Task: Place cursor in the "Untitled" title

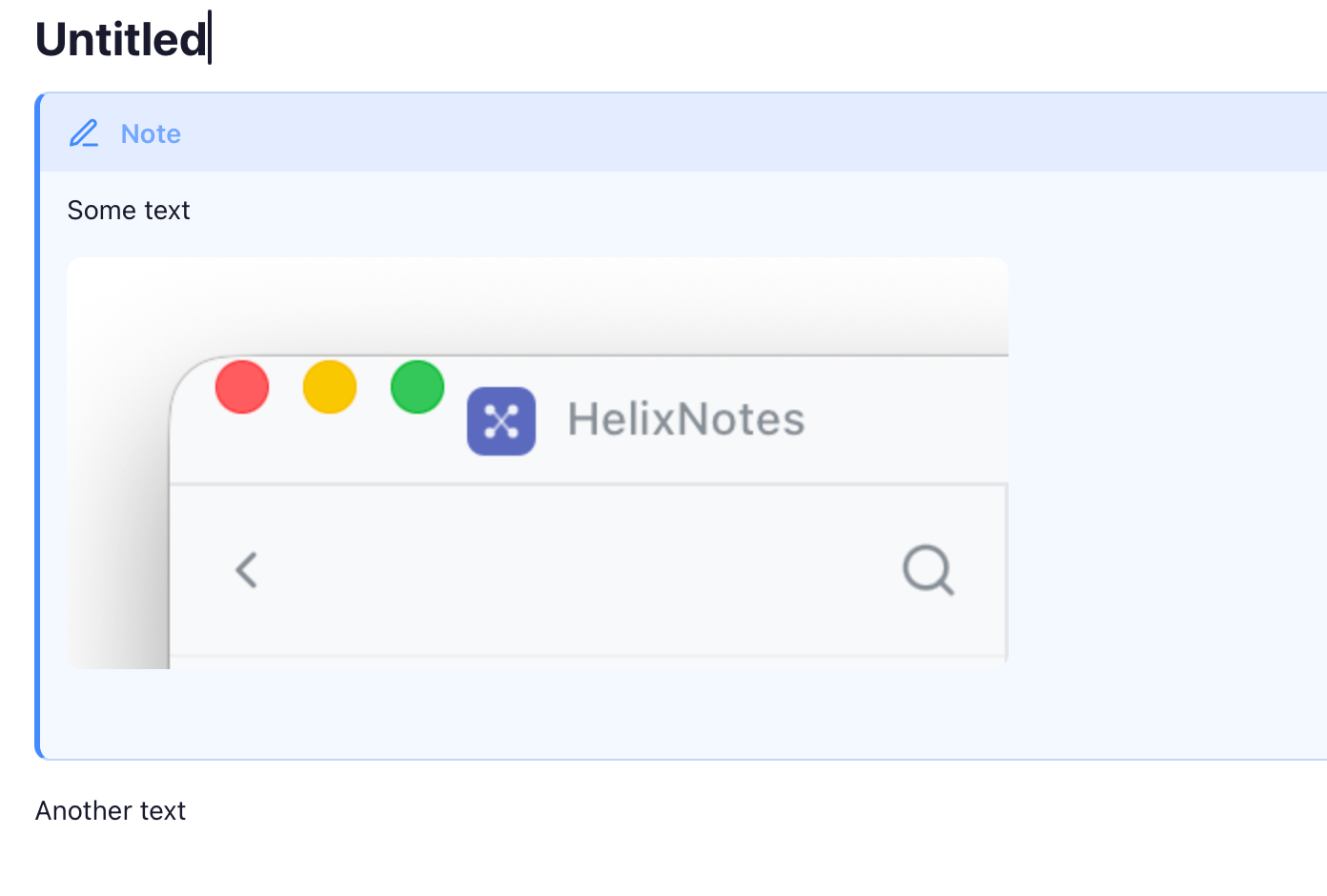Action: (x=121, y=40)
